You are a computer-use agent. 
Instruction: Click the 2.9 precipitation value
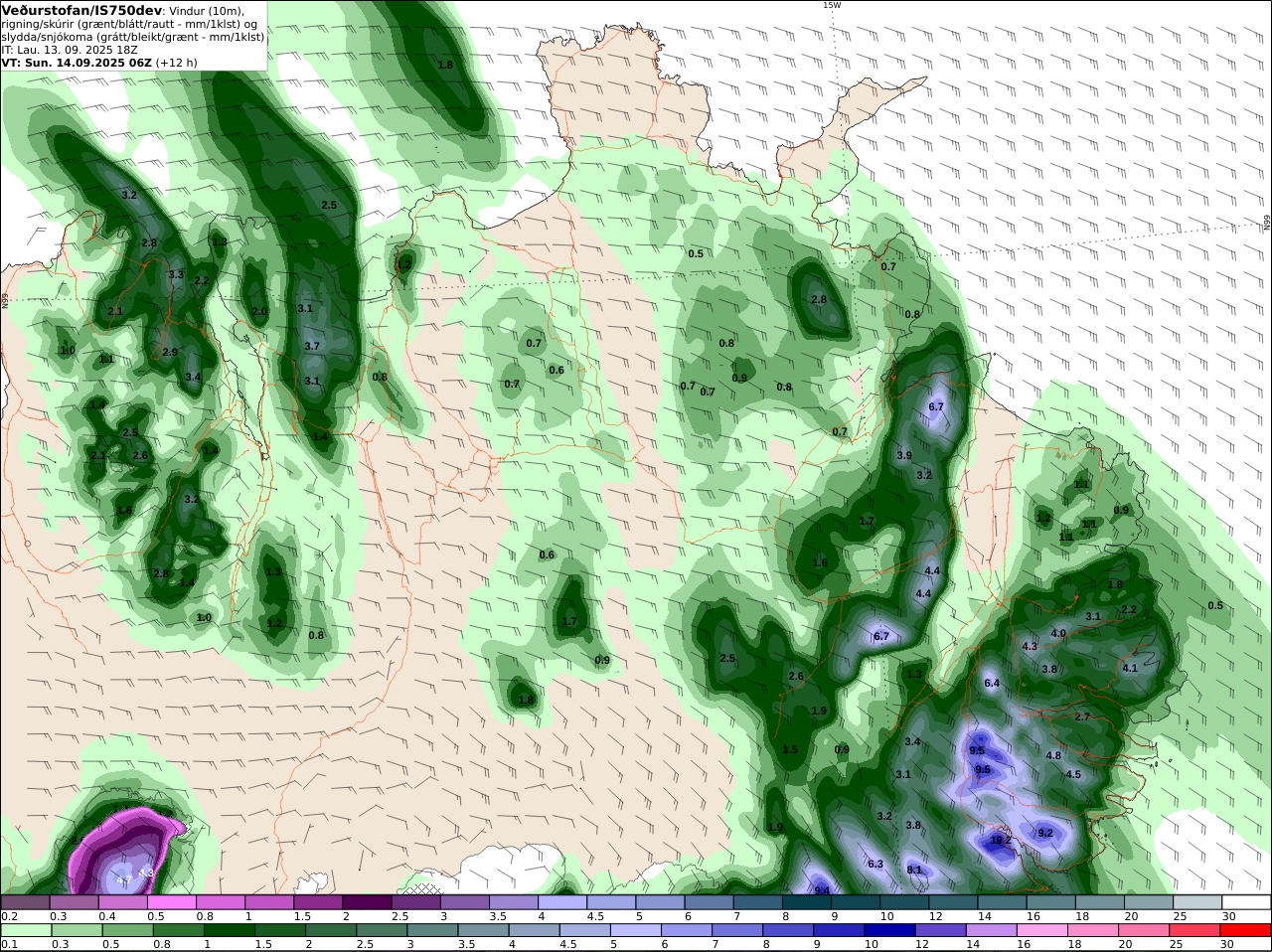[170, 353]
